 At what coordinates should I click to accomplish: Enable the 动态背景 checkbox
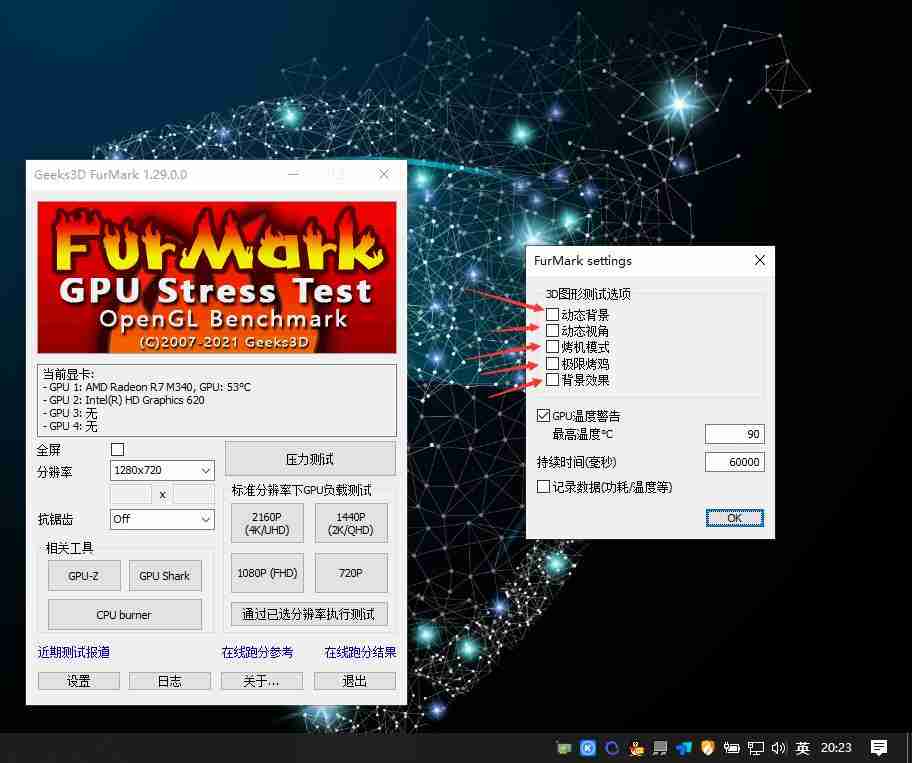click(x=553, y=315)
